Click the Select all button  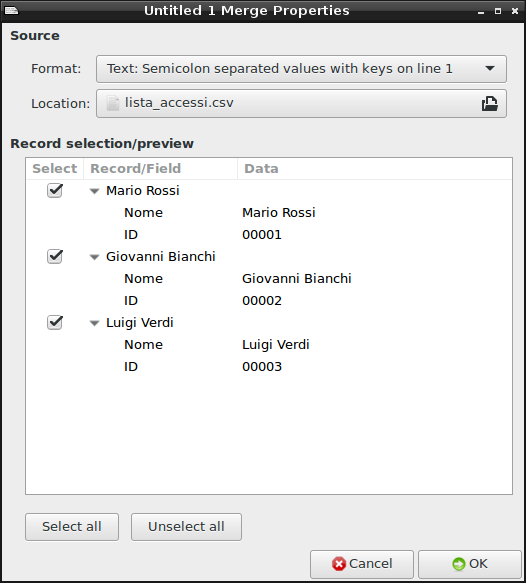[x=72, y=527]
